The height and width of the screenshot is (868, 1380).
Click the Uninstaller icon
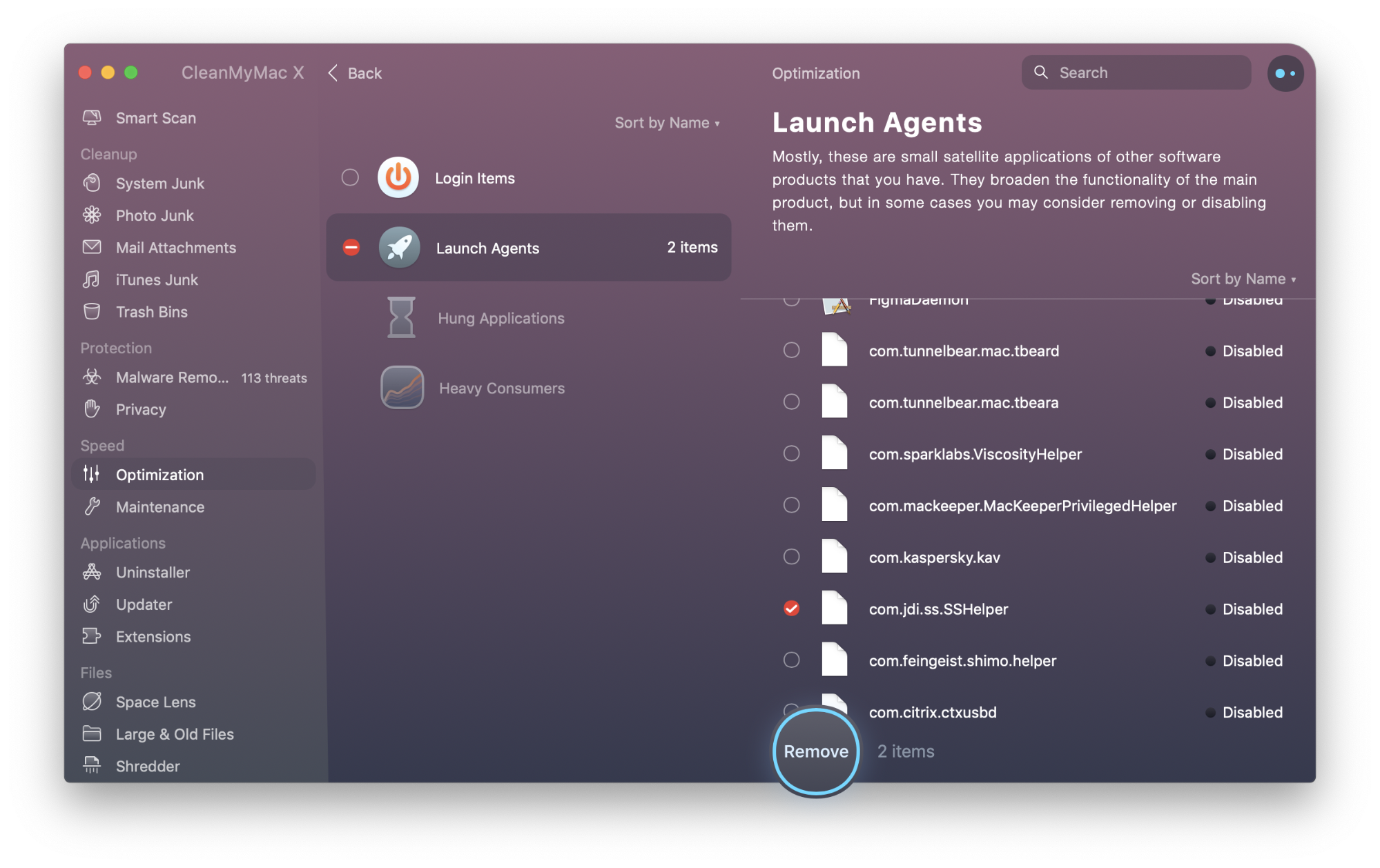pyautogui.click(x=92, y=572)
